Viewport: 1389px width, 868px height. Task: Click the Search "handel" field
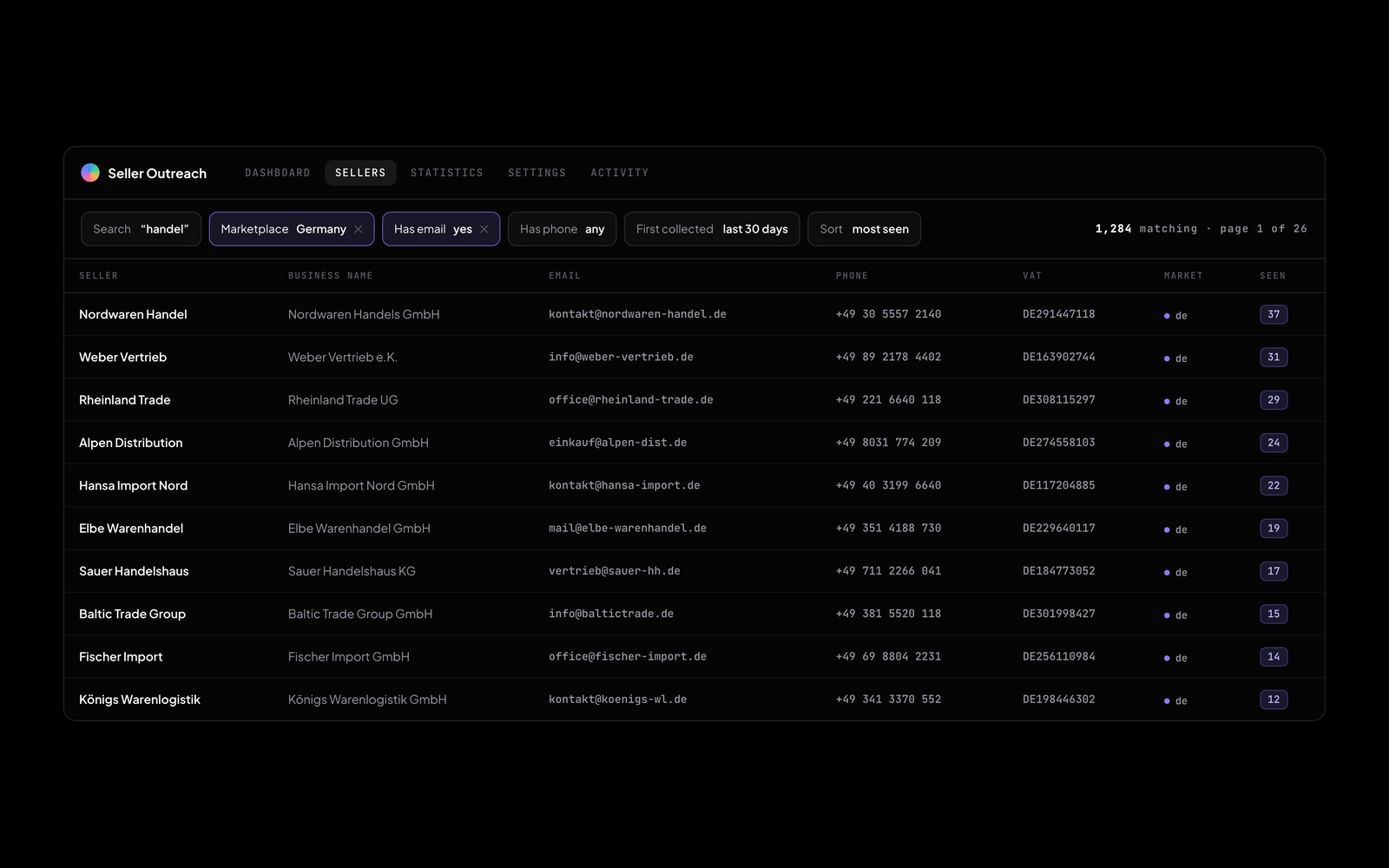[141, 229]
